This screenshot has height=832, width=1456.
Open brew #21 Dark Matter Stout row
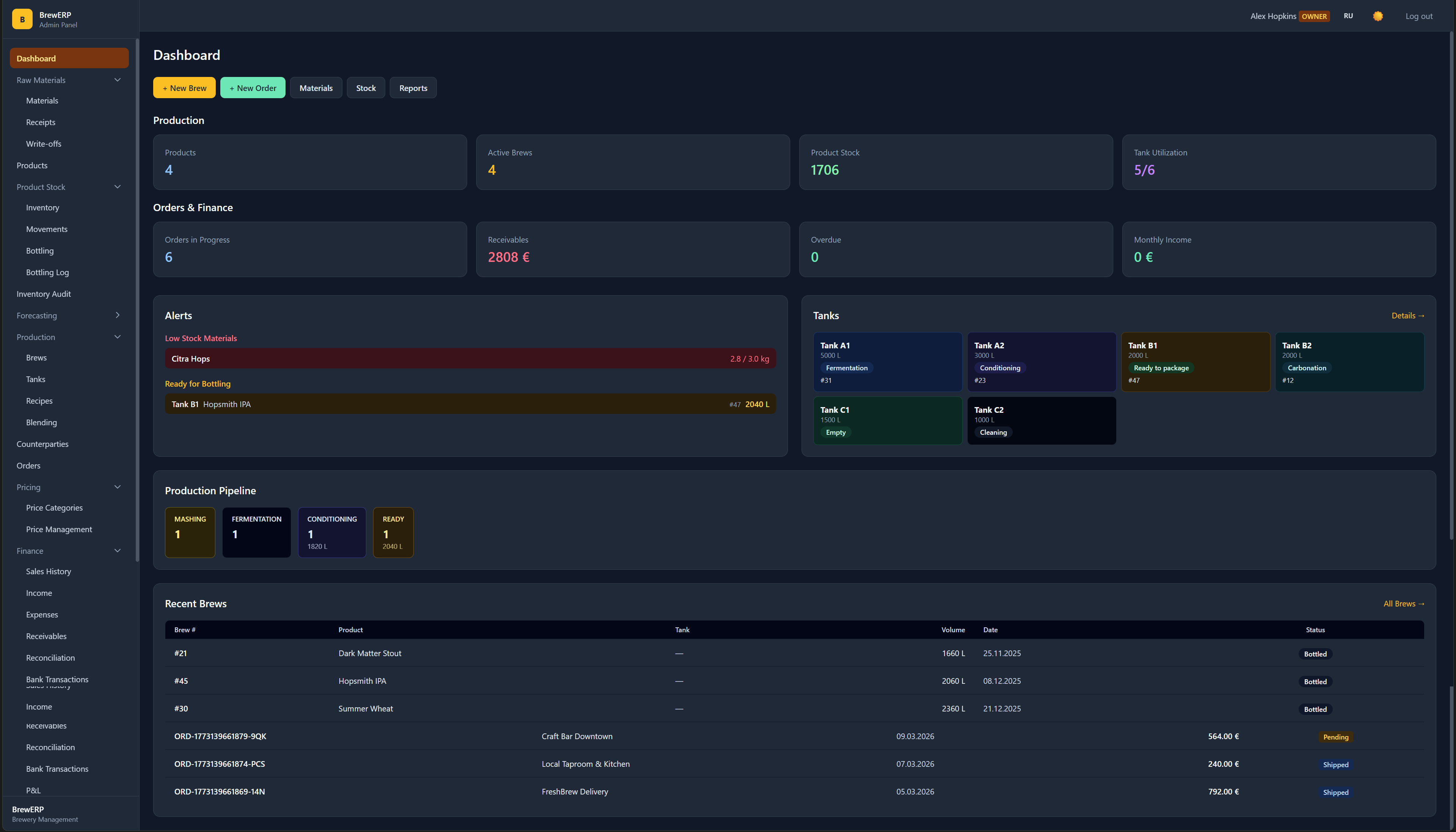click(794, 654)
